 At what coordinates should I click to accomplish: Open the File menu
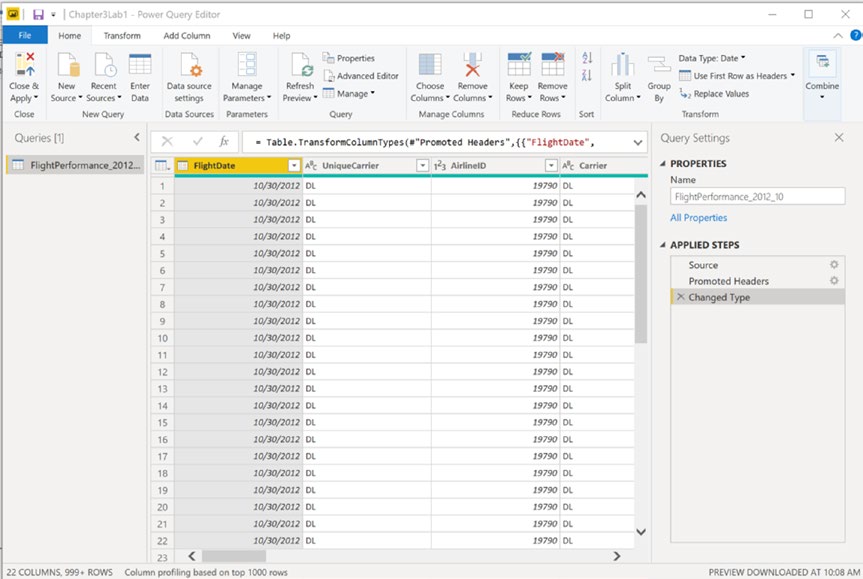25,35
